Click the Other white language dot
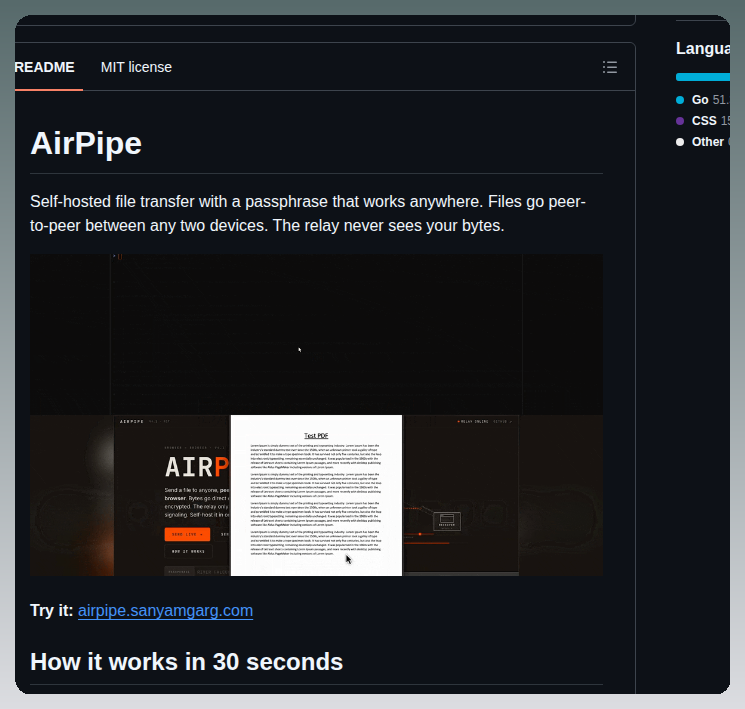745x709 pixels. 680,142
